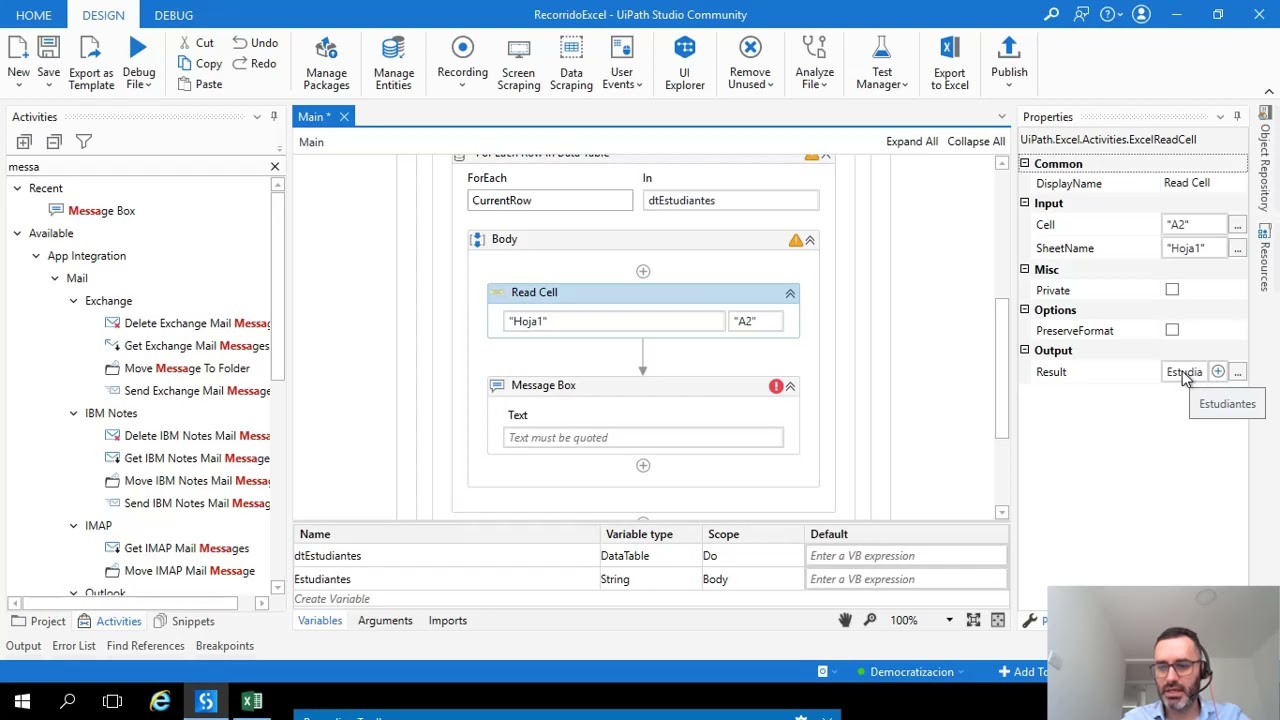Click Export as Template icon
This screenshot has height=720, width=1280.
point(91,50)
